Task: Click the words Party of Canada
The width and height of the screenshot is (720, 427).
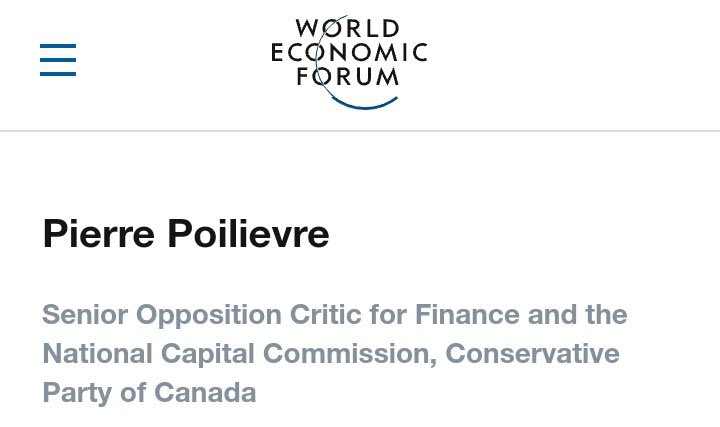Action: tap(149, 392)
